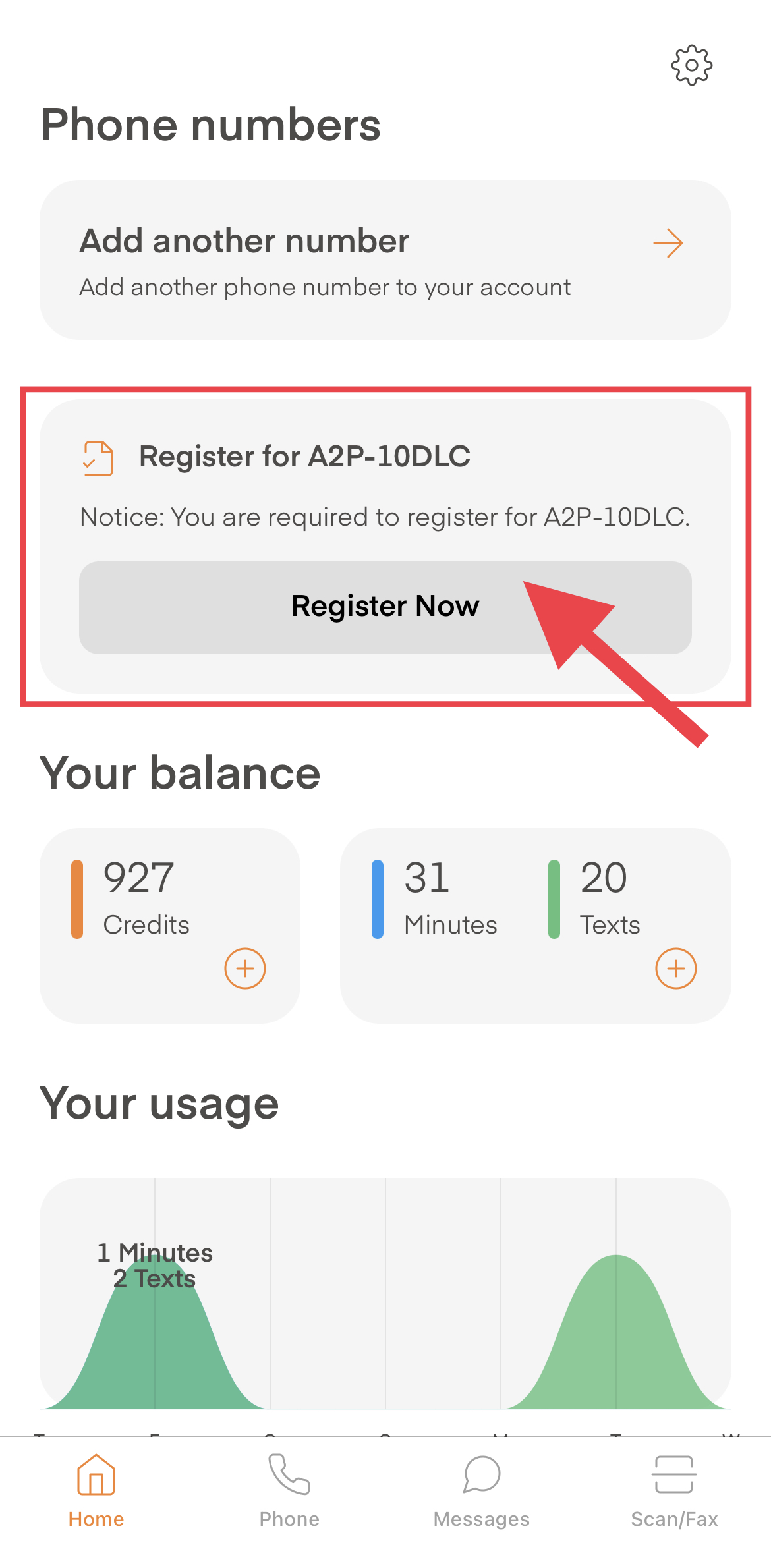
Task: Tap the Home house icon
Action: pyautogui.click(x=96, y=1475)
